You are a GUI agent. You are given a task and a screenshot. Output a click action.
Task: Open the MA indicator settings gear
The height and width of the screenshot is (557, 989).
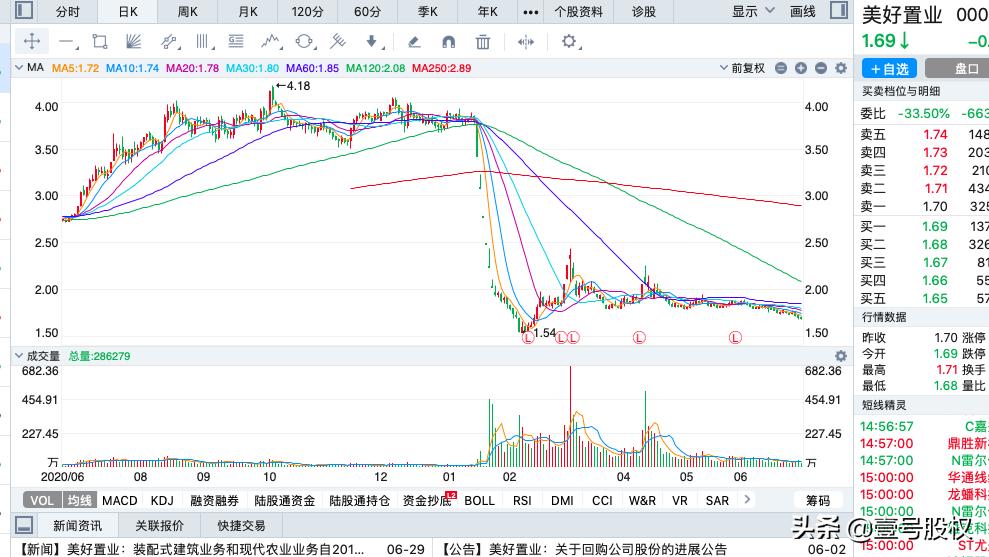tap(841, 68)
